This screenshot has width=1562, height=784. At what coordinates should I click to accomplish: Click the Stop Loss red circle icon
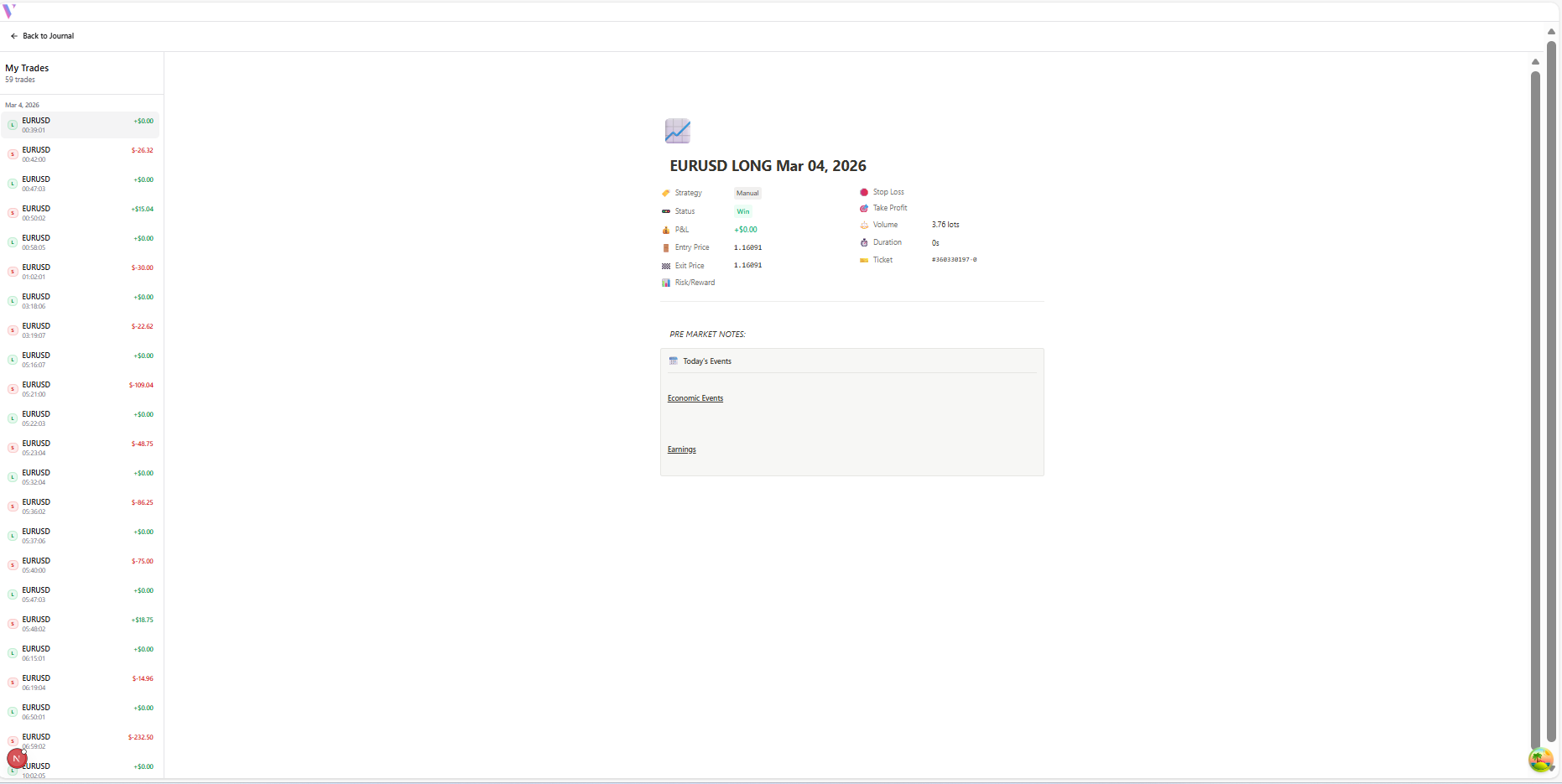tap(864, 192)
